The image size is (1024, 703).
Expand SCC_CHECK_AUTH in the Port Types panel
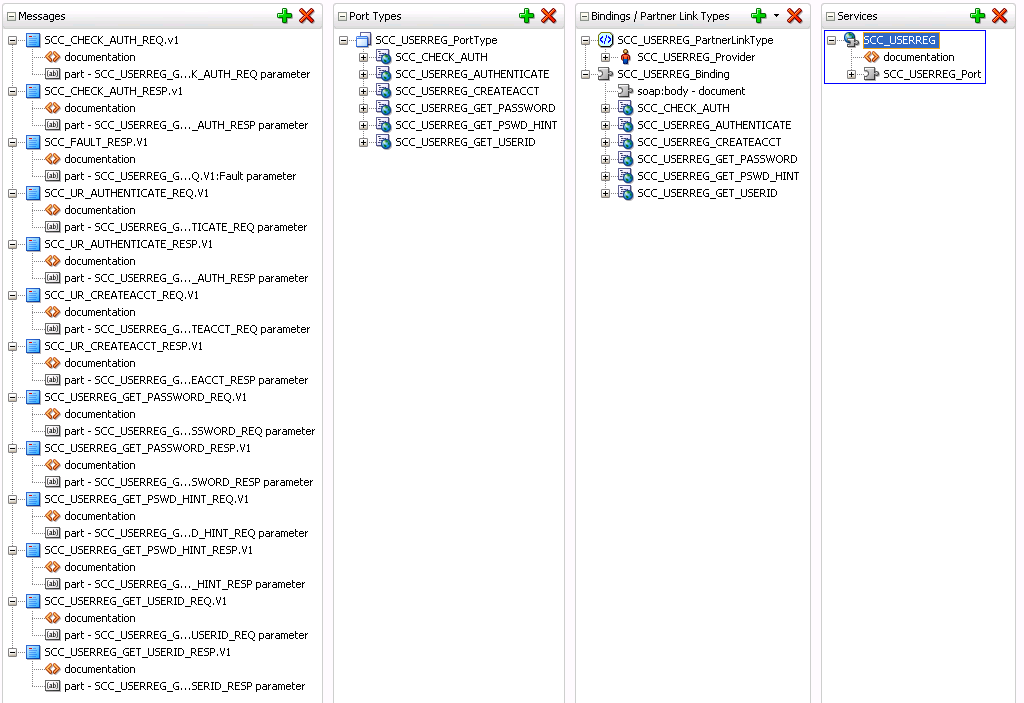pyautogui.click(x=364, y=57)
